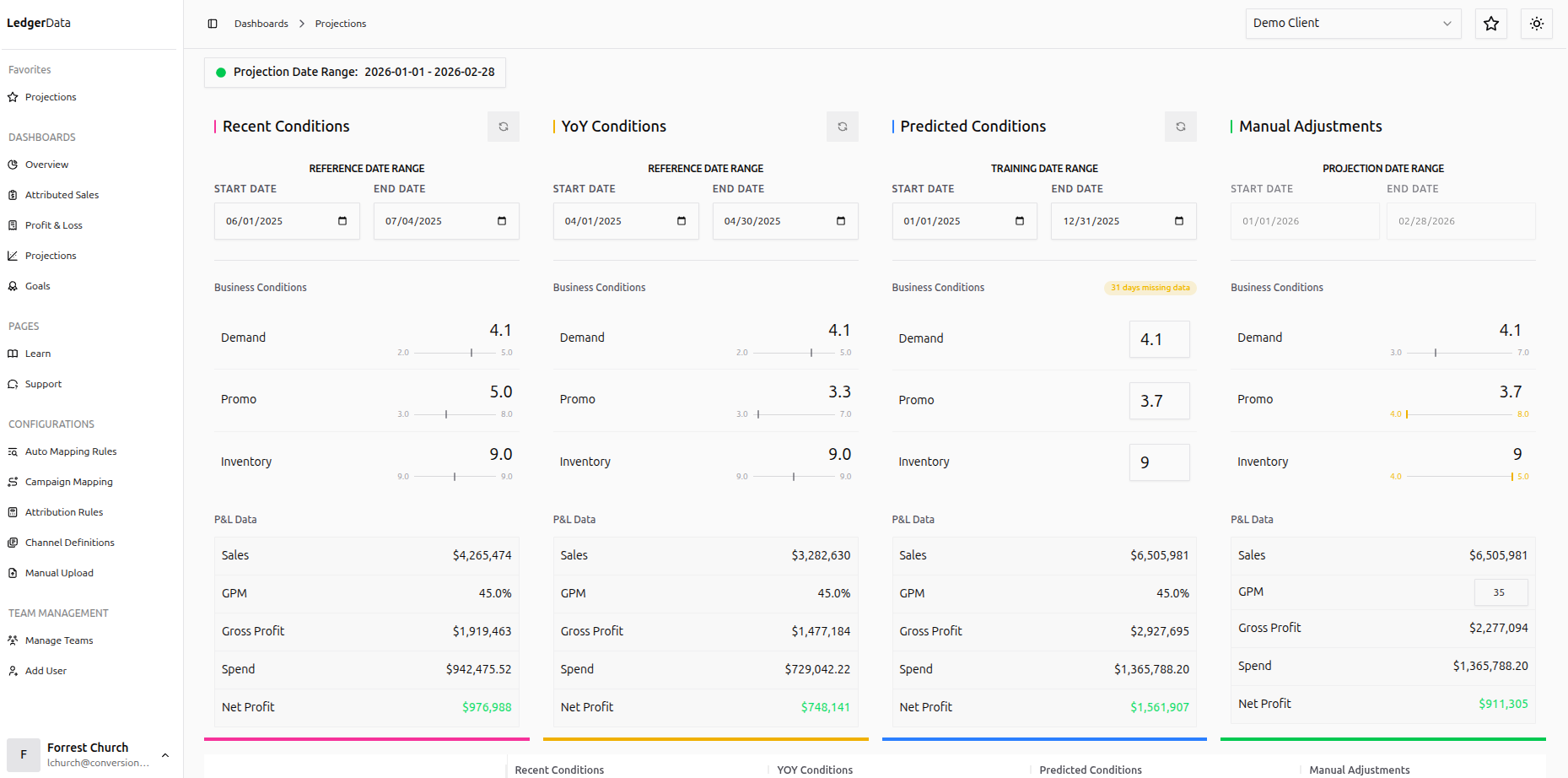Click the Predicted Conditions Demand input
The height and width of the screenshot is (778, 1568).
tap(1160, 339)
